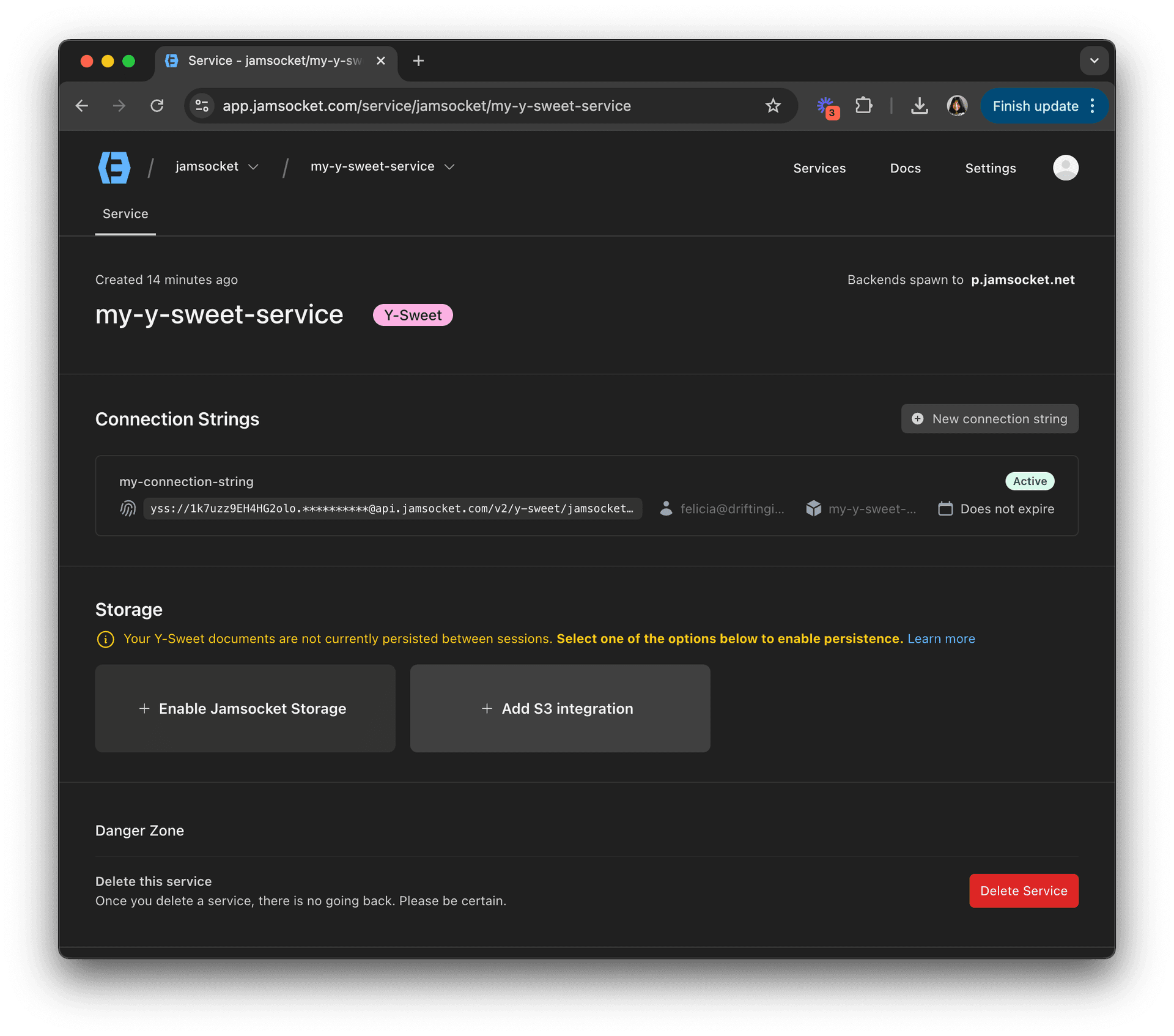Open the Extensions puzzle icon
Image resolution: width=1174 pixels, height=1036 pixels.
[863, 105]
